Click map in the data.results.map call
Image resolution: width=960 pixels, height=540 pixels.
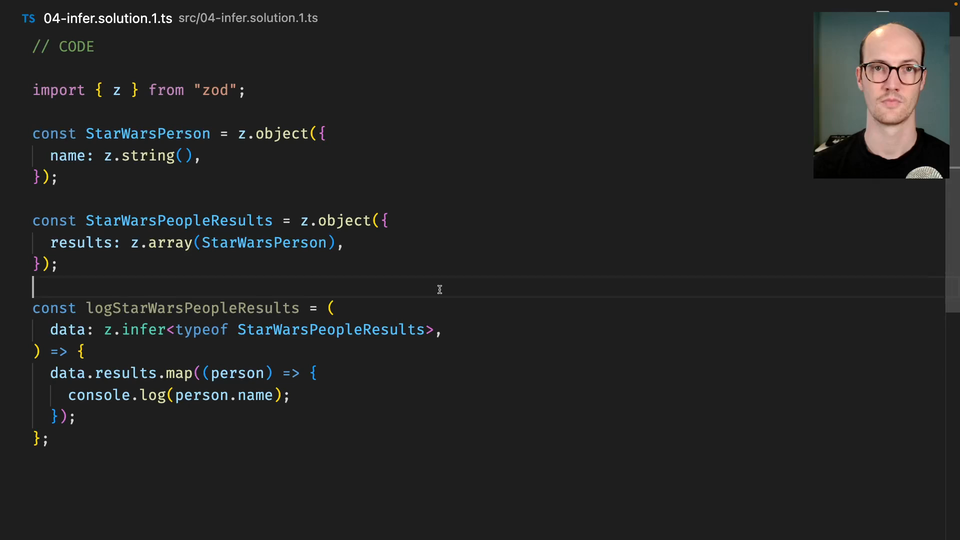tap(179, 373)
